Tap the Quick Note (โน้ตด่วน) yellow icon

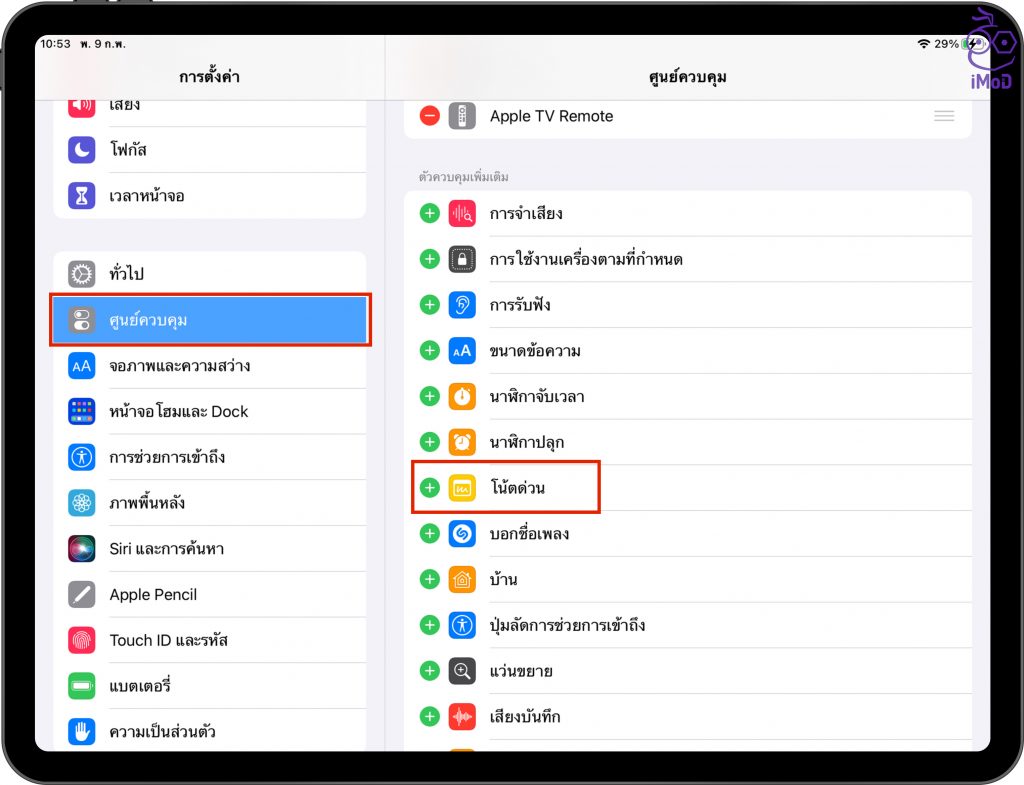tap(462, 488)
